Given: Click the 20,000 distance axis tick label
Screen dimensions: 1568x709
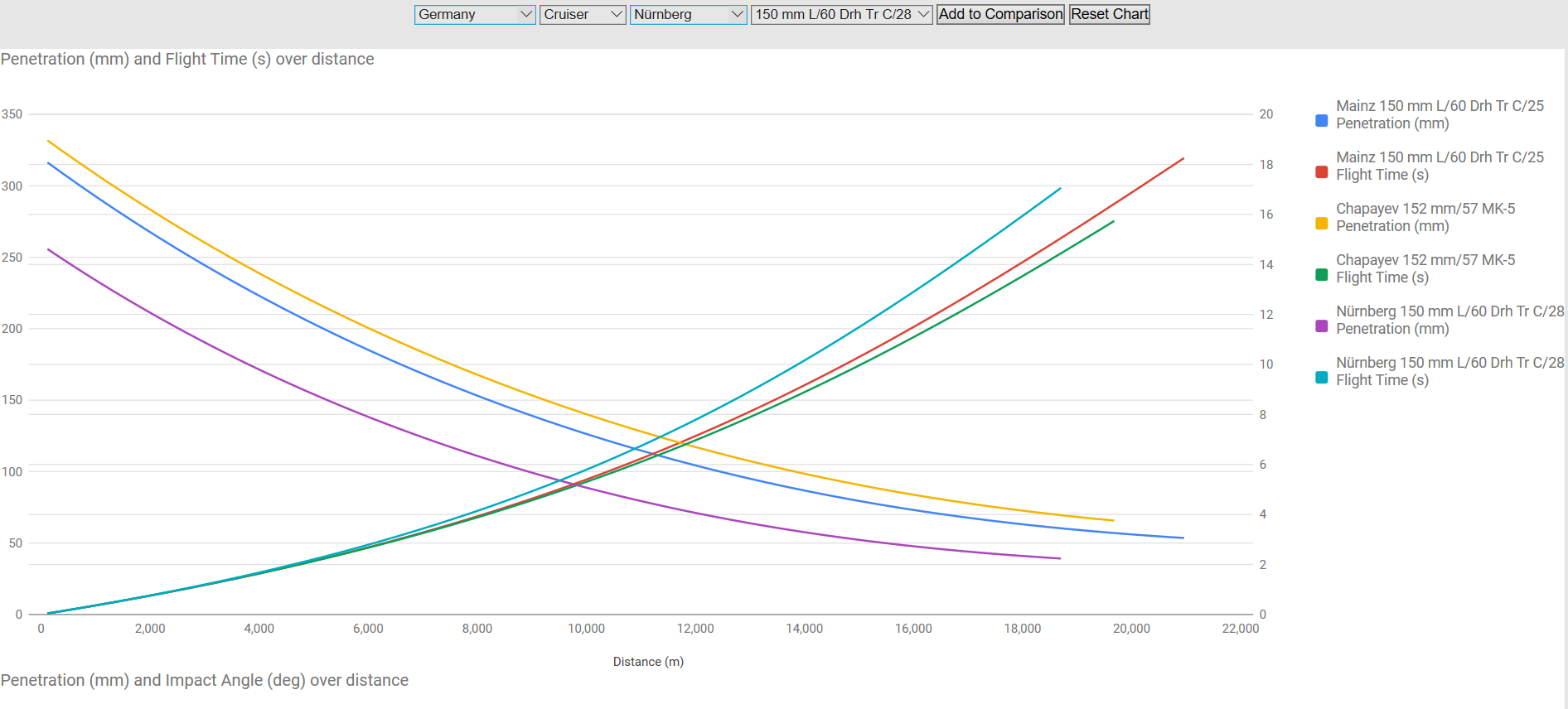Looking at the screenshot, I should (x=1131, y=629).
